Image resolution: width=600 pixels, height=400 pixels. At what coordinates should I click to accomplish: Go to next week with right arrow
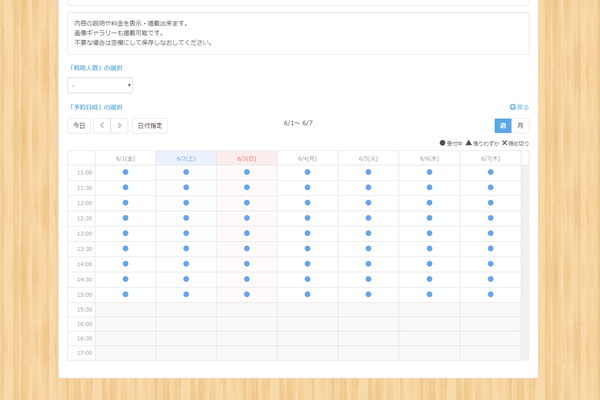click(x=119, y=126)
